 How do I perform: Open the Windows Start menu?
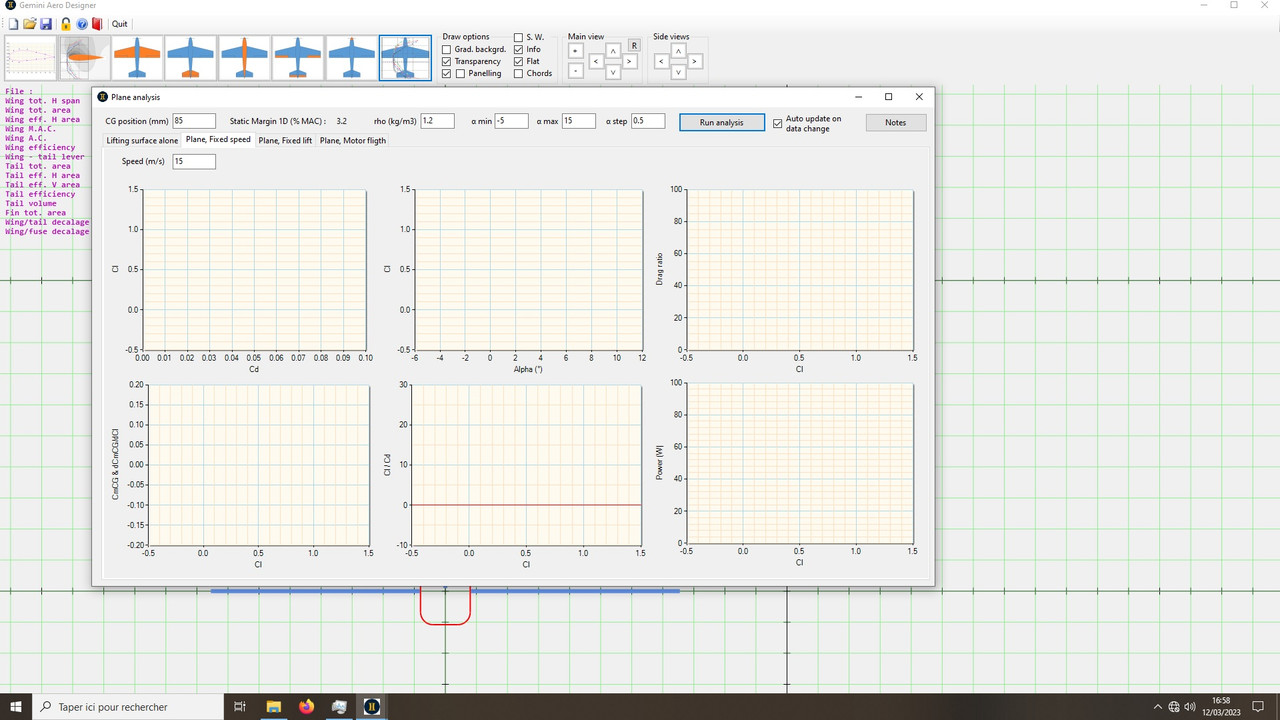[16, 706]
